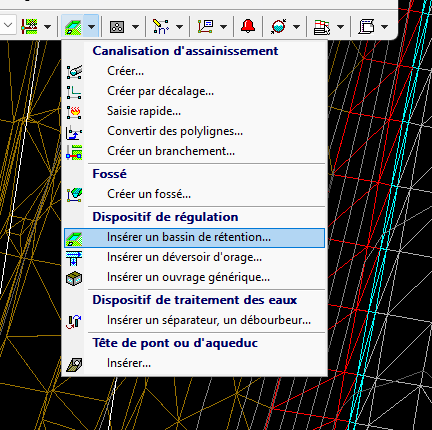Open dropdown arrow beside red circle icon
This screenshot has width=432, height=430.
click(x=296, y=27)
